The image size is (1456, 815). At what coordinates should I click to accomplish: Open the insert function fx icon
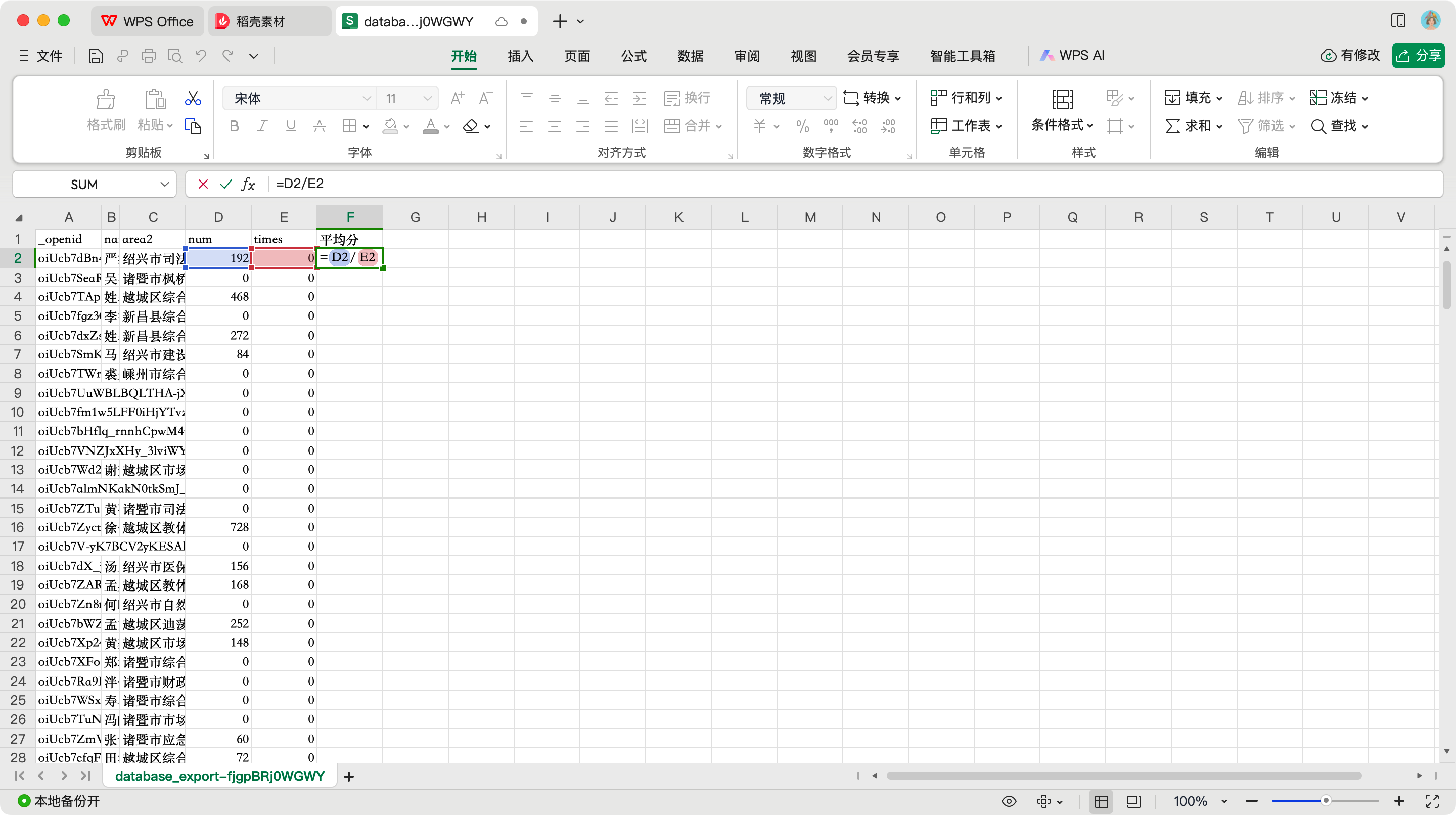248,184
